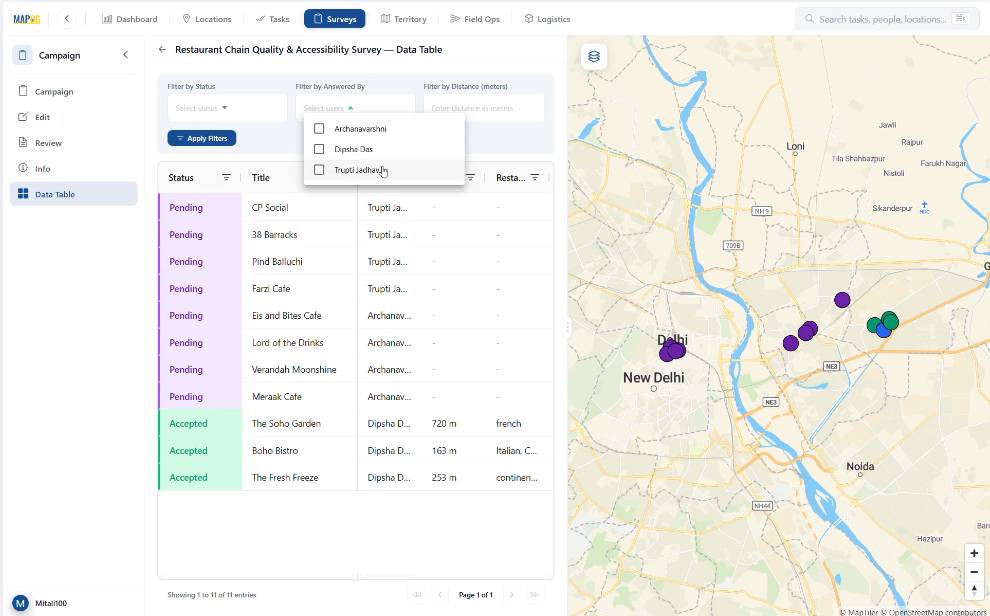Open the Info sidebar item

pyautogui.click(x=74, y=169)
